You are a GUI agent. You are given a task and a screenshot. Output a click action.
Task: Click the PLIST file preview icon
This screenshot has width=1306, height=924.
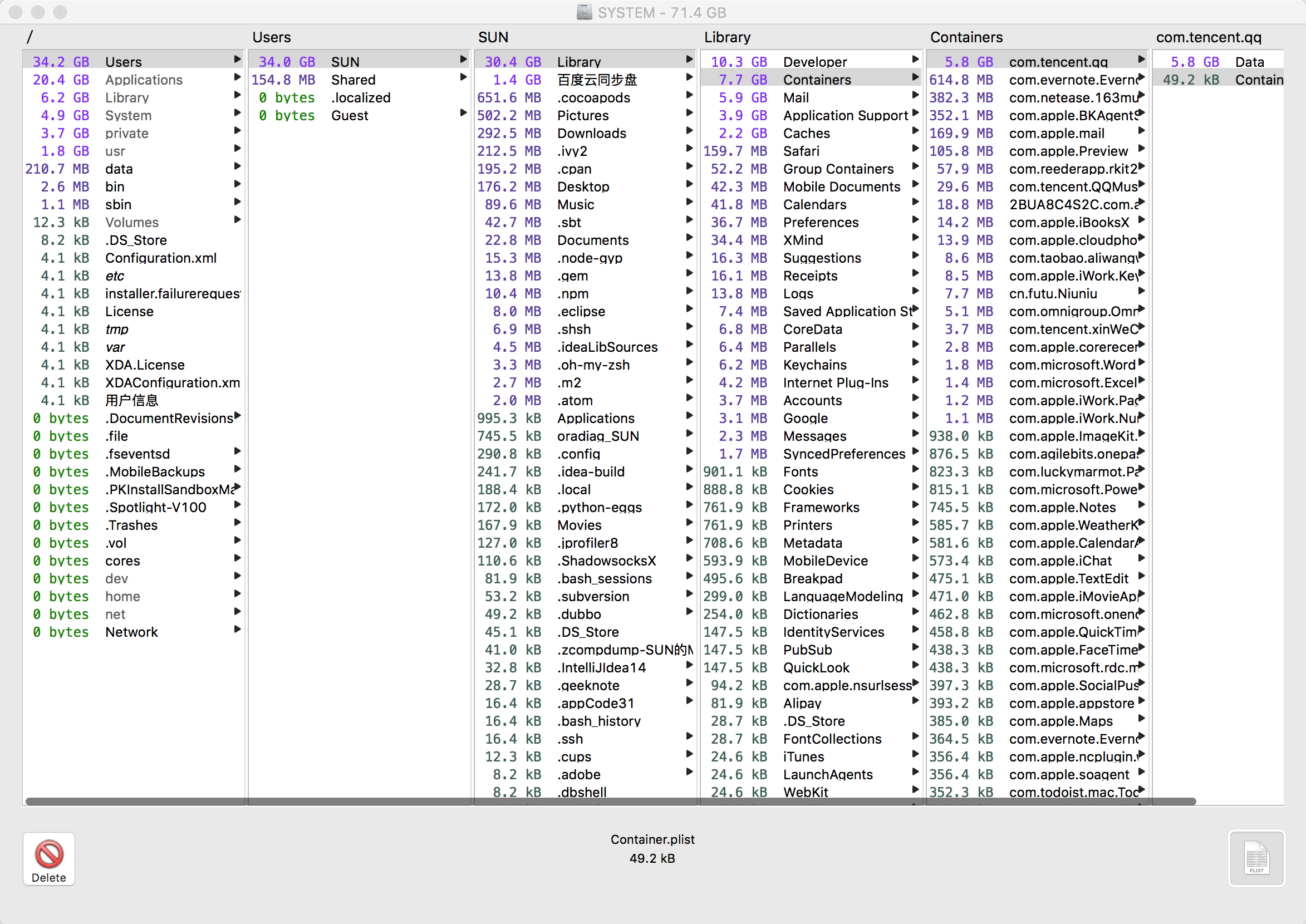click(1256, 857)
